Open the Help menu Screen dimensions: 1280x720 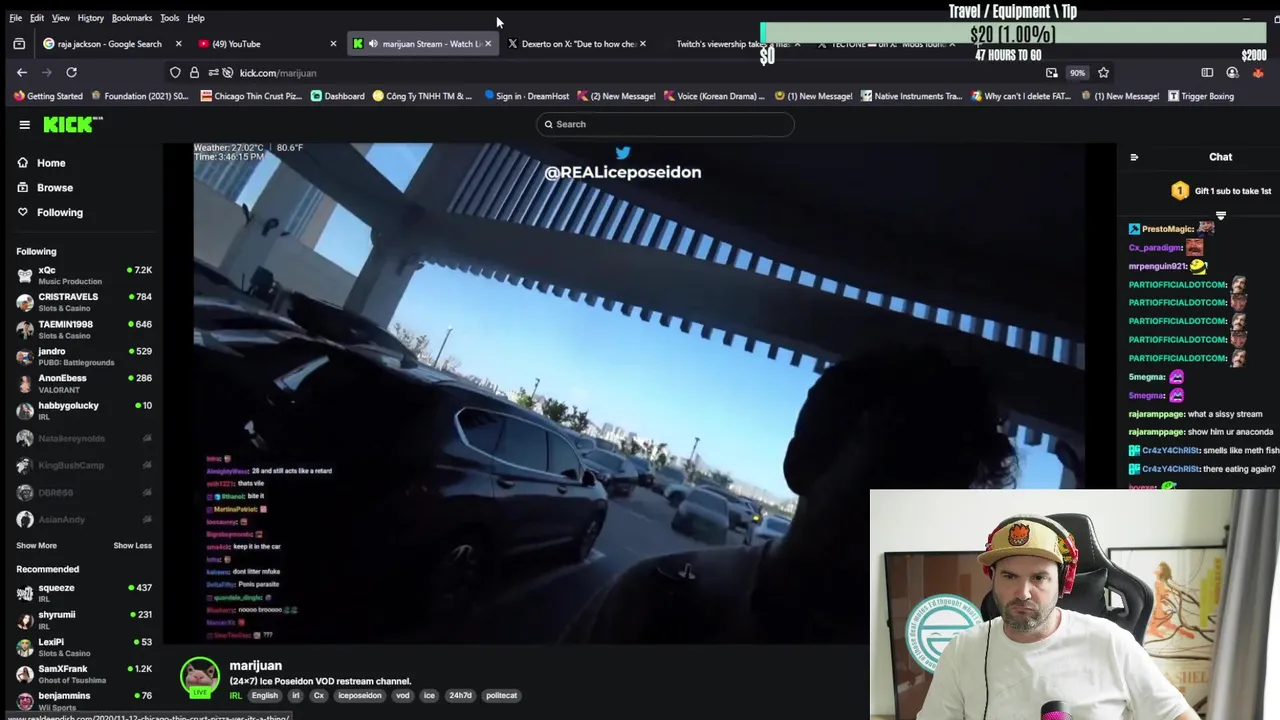(196, 18)
